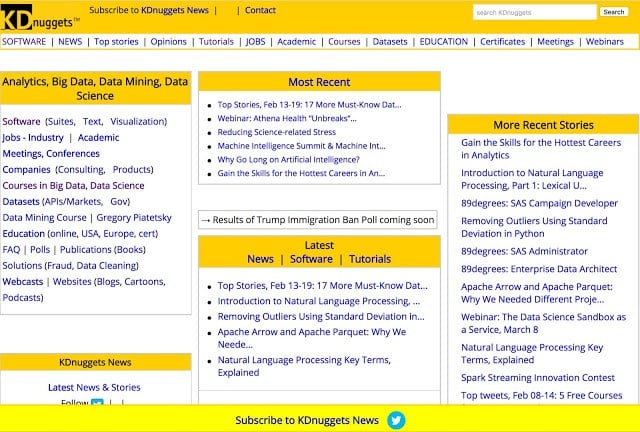Viewport: 640px width, 432px height.
Task: Click Results of Trump Immigration Ban Poll banner
Action: pyautogui.click(x=318, y=220)
